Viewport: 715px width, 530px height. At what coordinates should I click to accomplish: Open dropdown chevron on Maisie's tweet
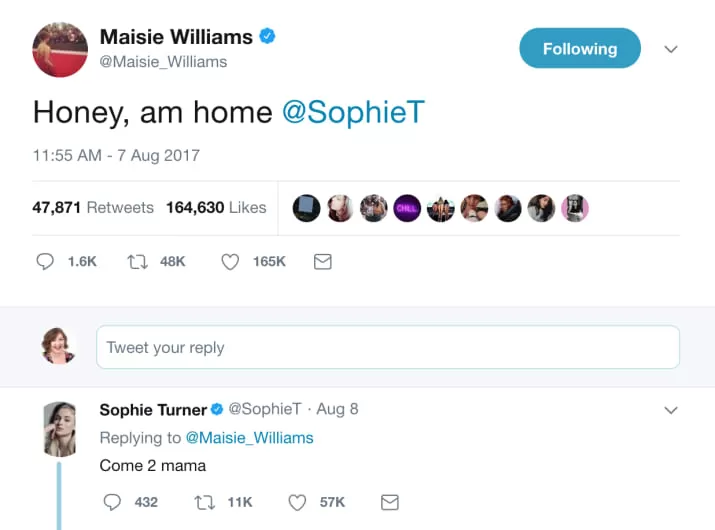click(671, 49)
